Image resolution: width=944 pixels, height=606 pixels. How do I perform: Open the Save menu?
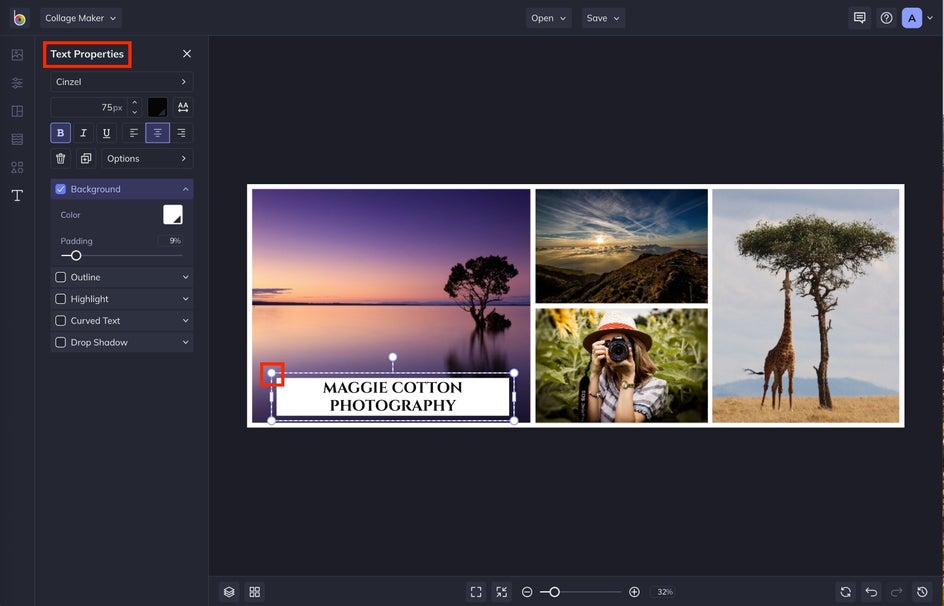pos(603,18)
